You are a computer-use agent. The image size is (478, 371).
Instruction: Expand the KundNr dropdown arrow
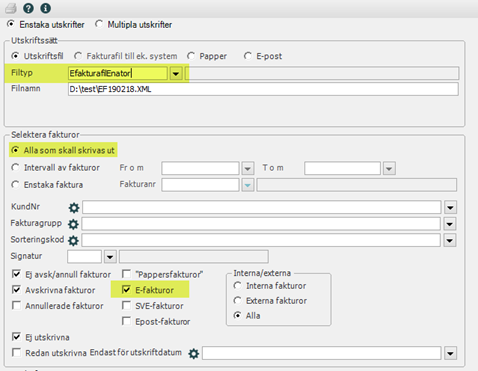[450, 207]
